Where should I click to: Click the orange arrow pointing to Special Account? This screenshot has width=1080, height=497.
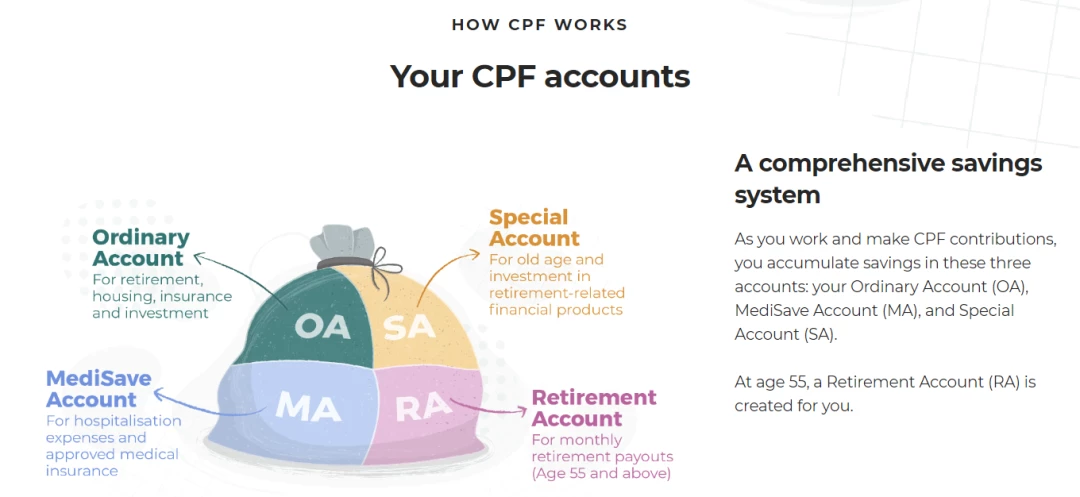446,277
